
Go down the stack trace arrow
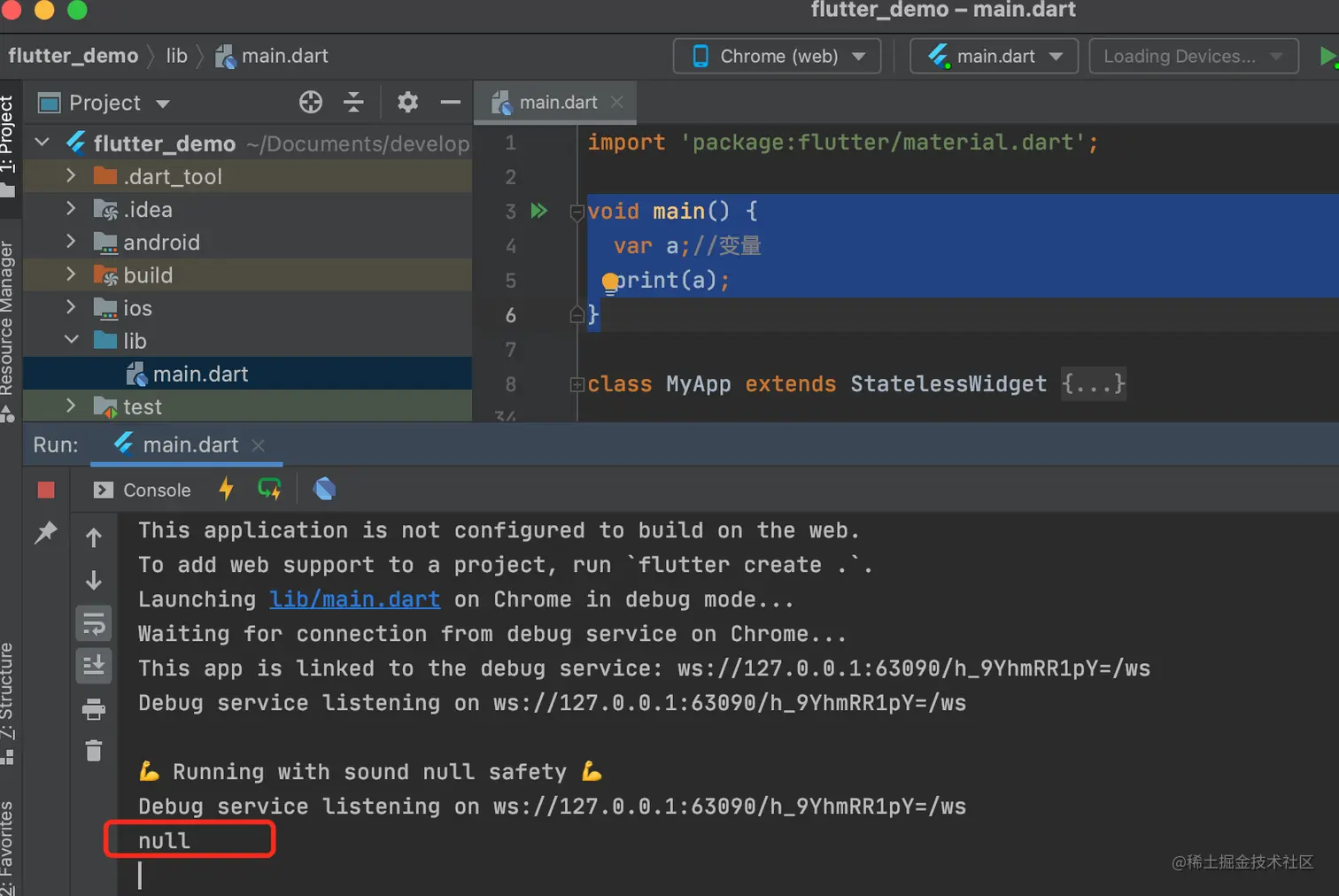point(94,580)
